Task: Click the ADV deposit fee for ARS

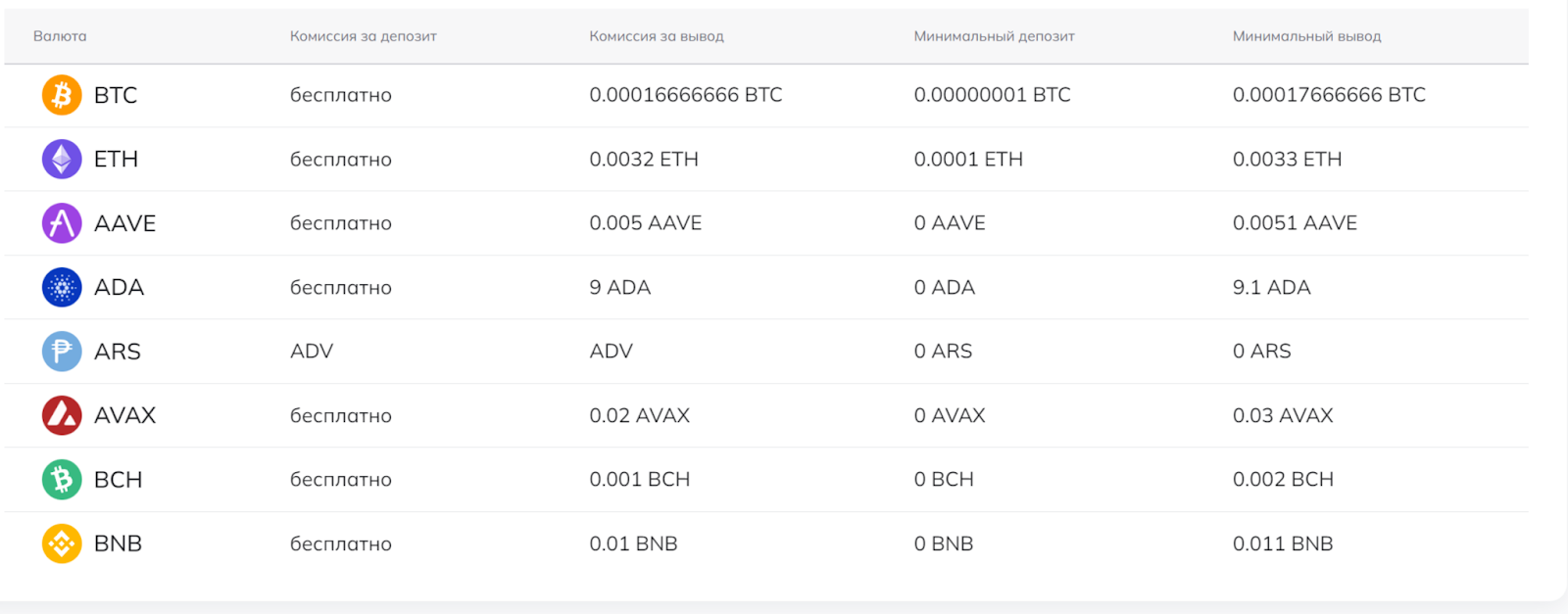Action: (x=312, y=351)
